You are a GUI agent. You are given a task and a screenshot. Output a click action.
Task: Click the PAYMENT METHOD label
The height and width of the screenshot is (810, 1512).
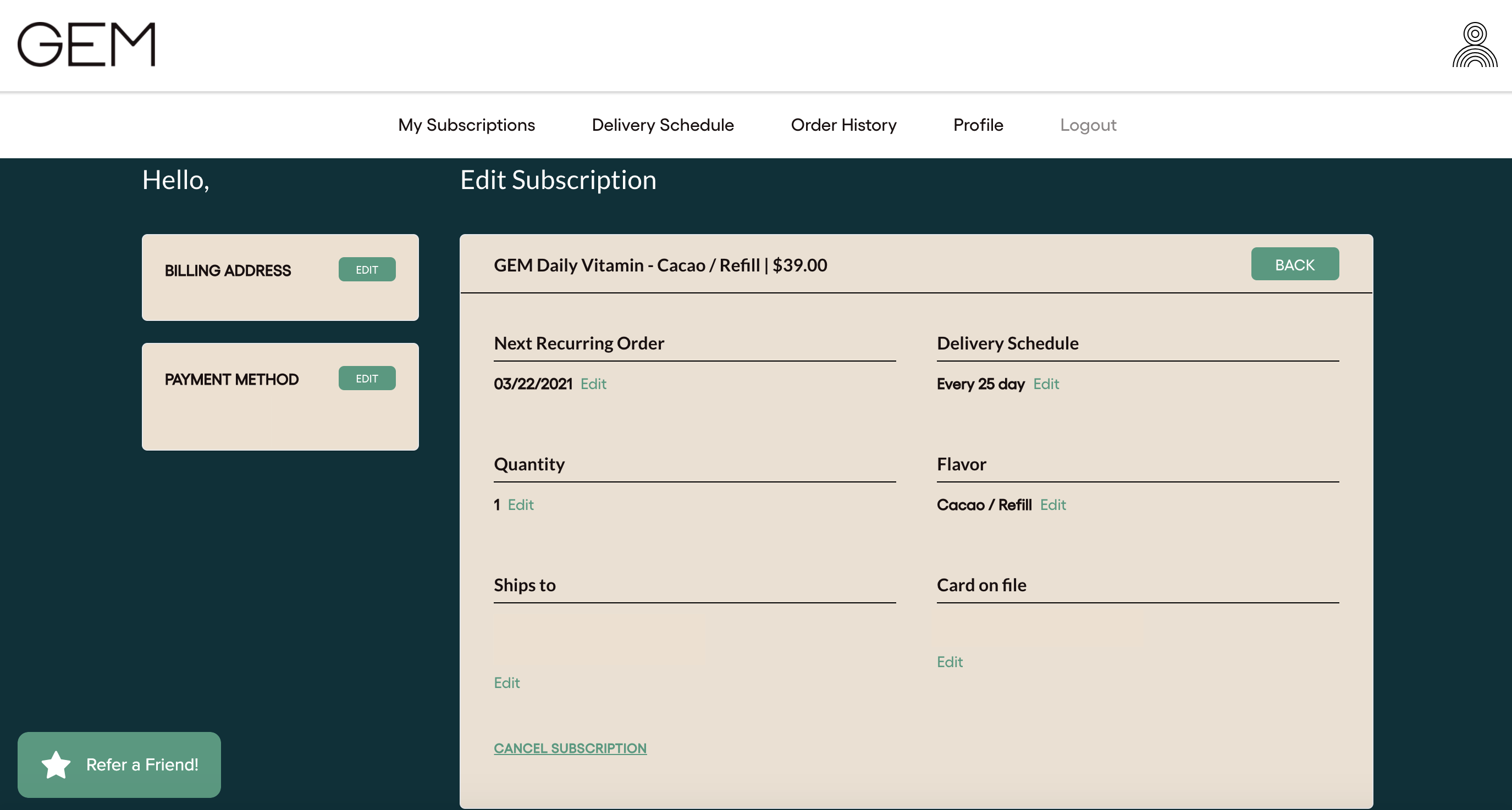232,380
